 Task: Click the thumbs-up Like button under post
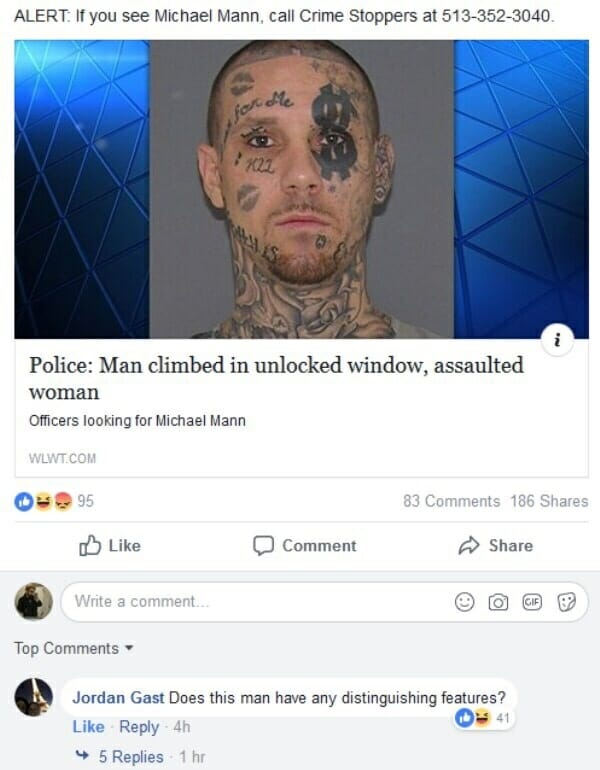coord(110,546)
